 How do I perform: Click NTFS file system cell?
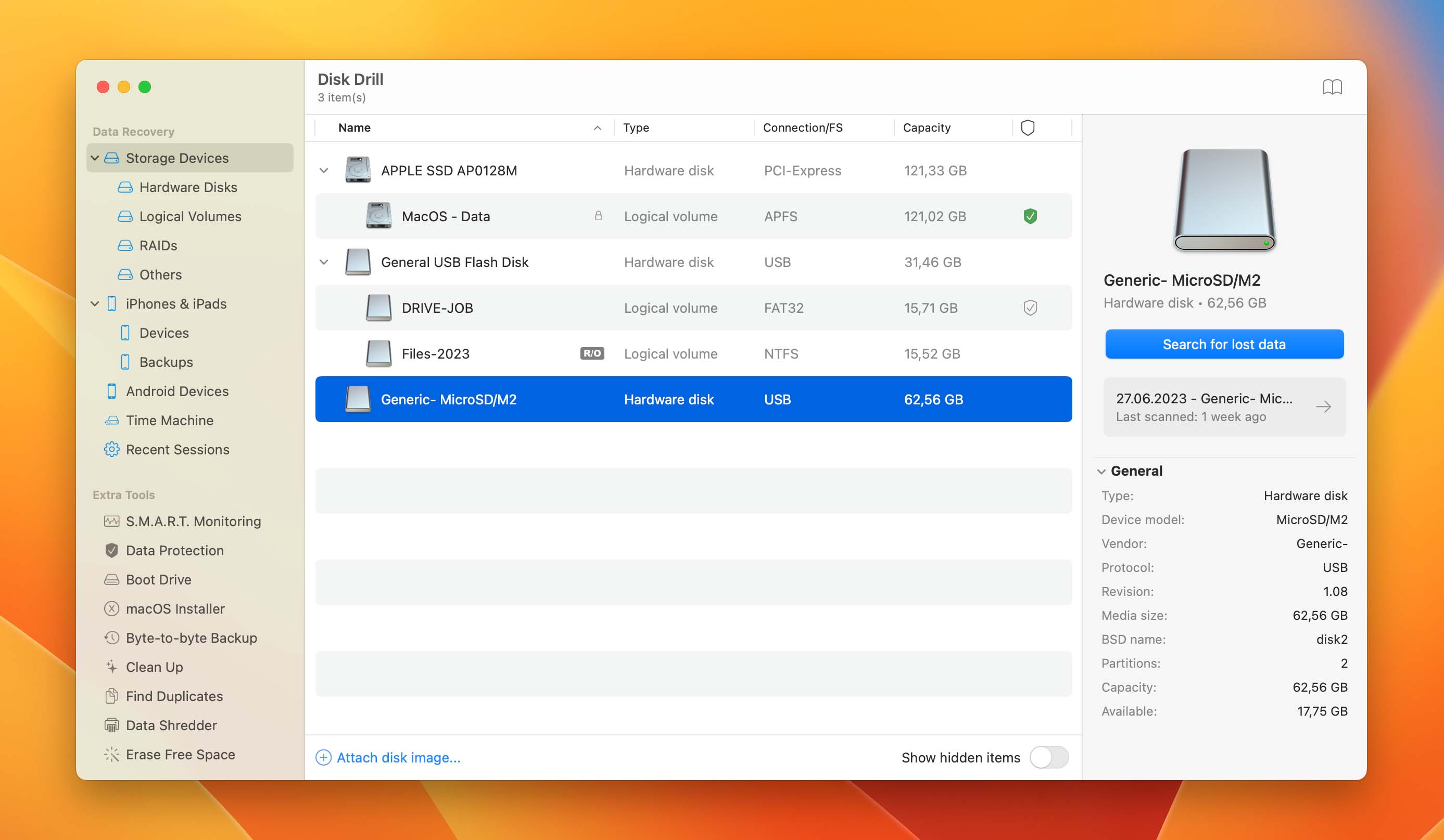click(780, 354)
